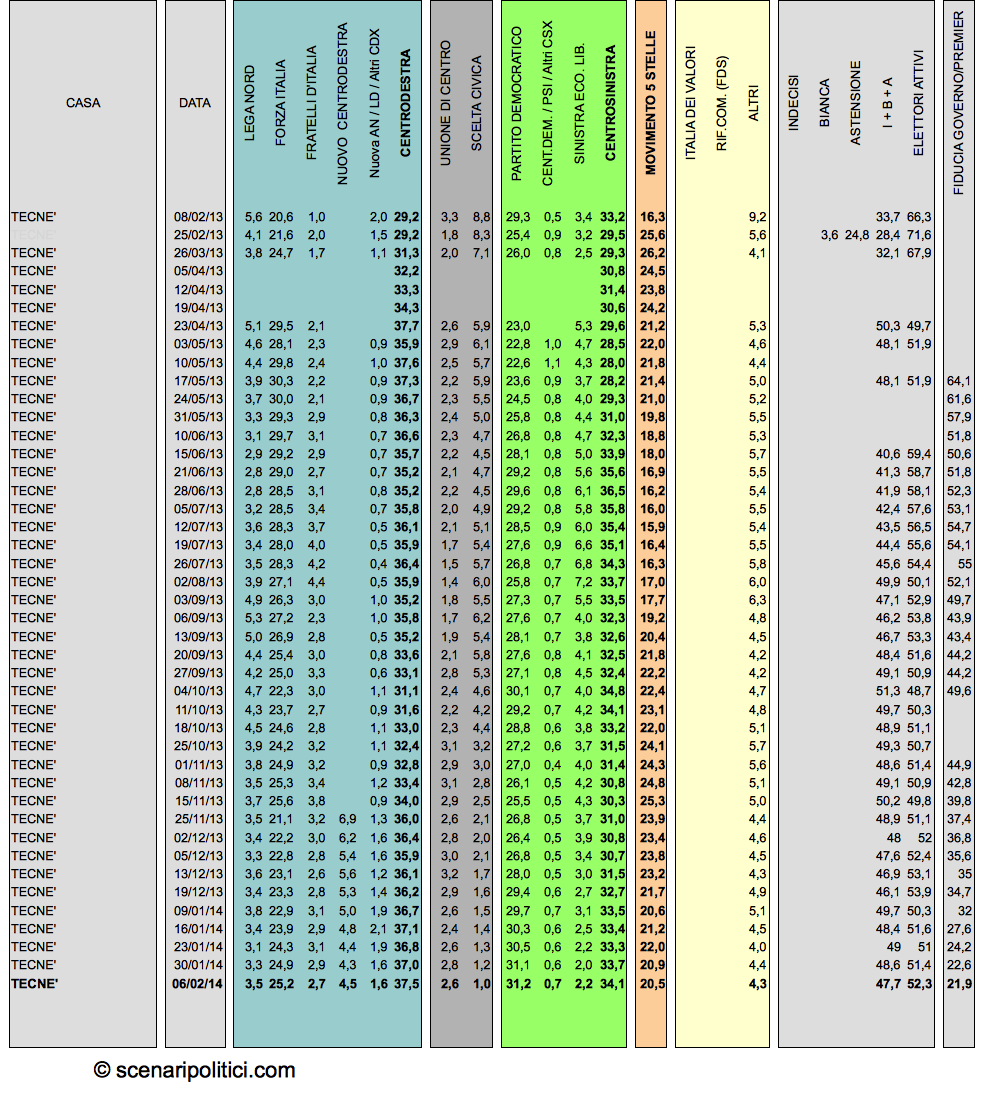The height and width of the screenshot is (1094, 985).
Task: Click the ITALIA DEI VALORI header
Action: [x=691, y=103]
